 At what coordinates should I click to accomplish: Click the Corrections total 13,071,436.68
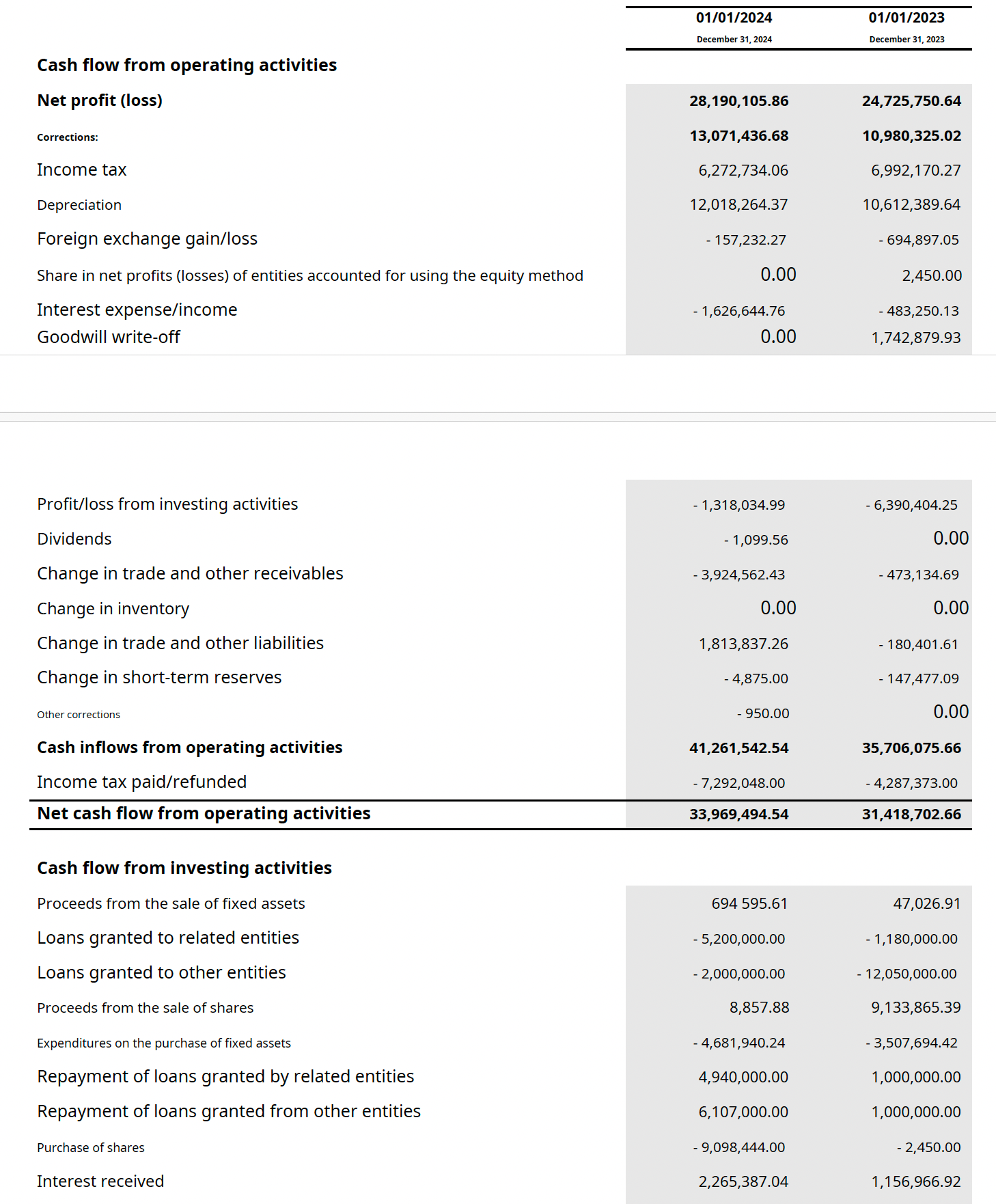738,136
